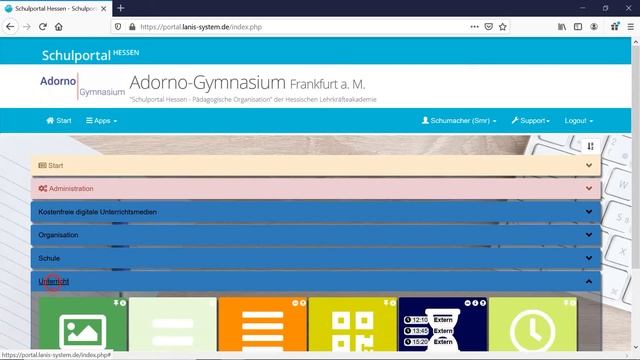Pin the green image tile
Screen dimensions: 640x360
[116, 303]
